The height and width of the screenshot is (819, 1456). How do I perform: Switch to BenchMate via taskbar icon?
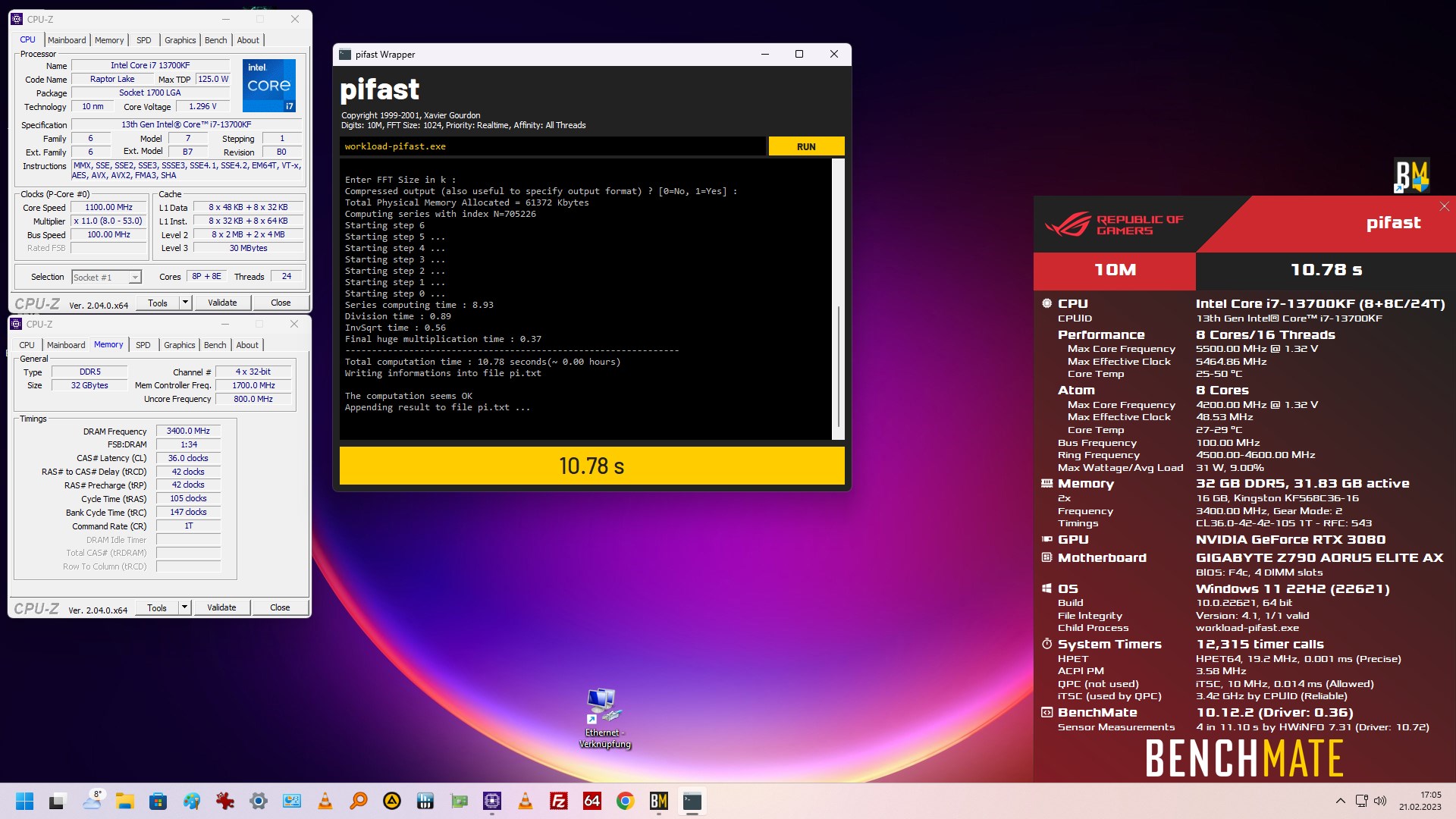[x=658, y=801]
